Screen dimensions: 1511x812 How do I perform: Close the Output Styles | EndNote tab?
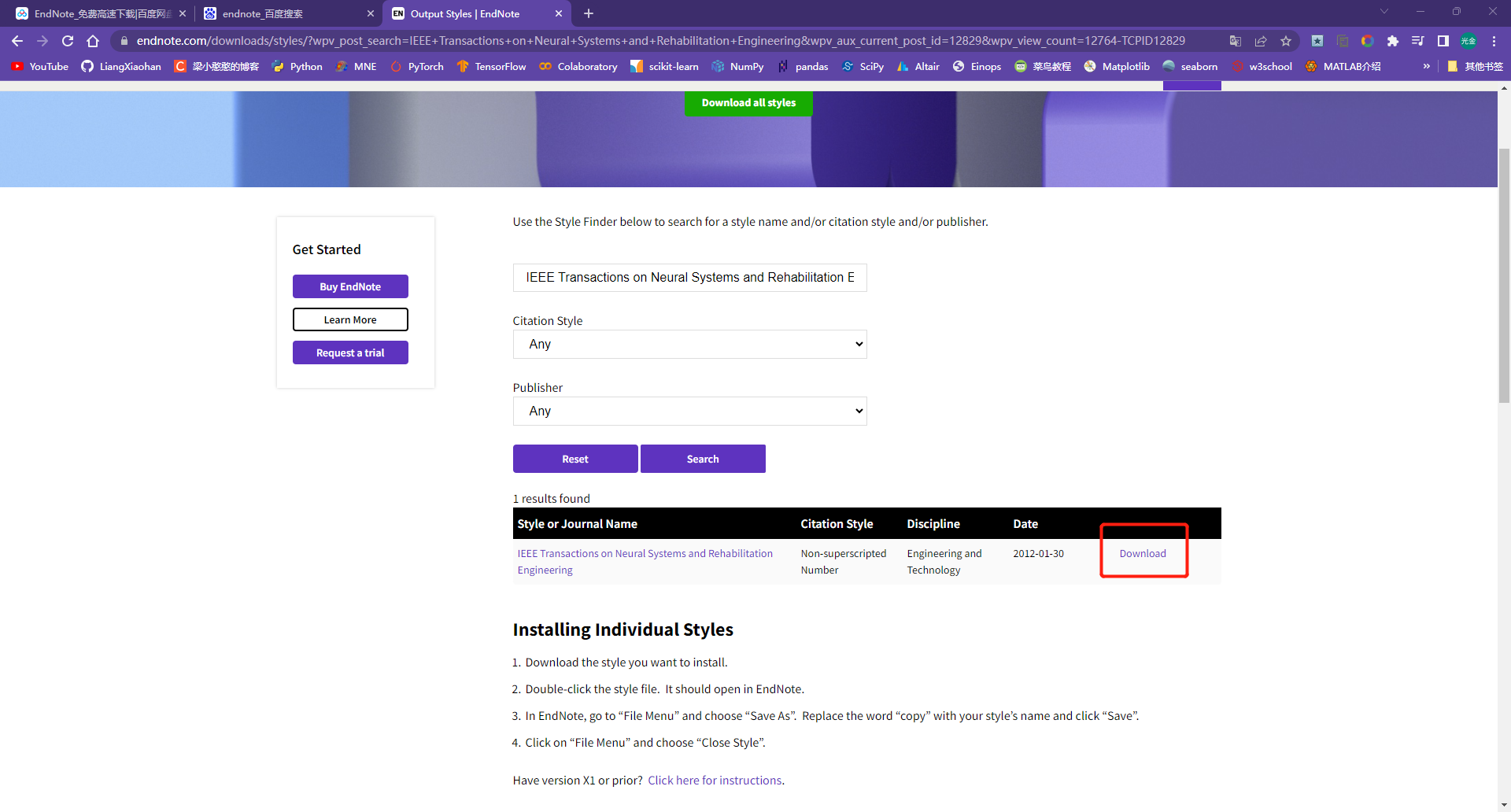[559, 13]
